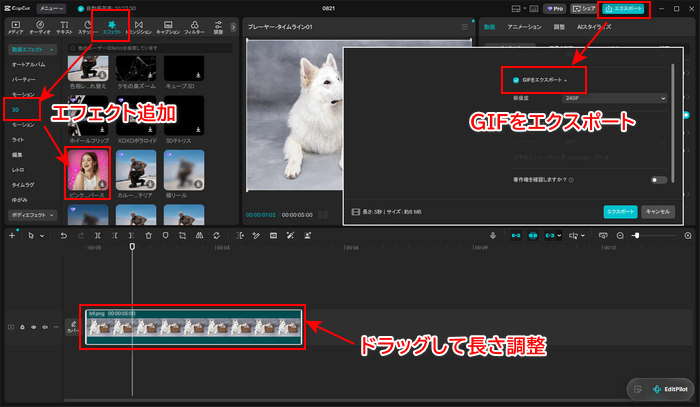Screen dimensions: 700x407
Task: Select the キューブ3D effect thumbnail
Action: [184, 68]
